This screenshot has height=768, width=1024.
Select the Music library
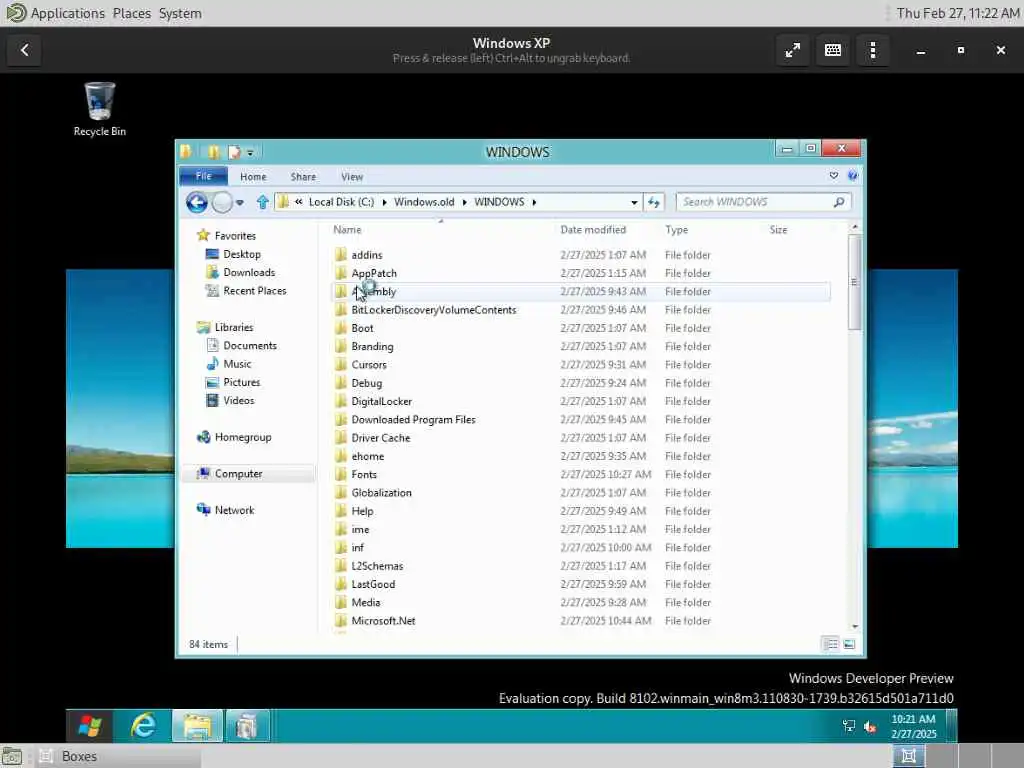click(x=229, y=364)
